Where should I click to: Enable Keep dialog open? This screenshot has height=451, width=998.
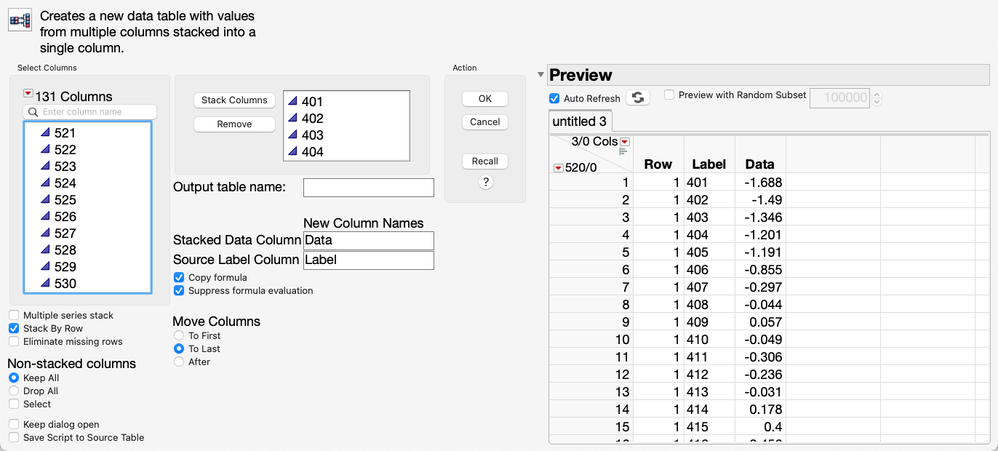pos(14,424)
